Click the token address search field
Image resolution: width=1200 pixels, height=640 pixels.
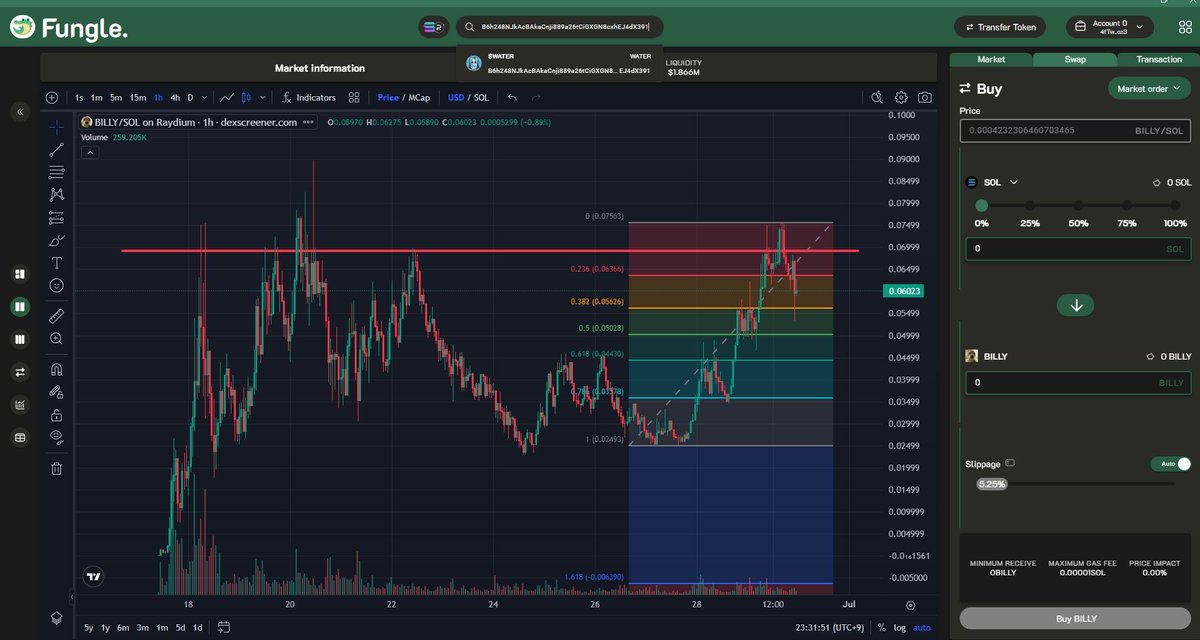point(559,27)
